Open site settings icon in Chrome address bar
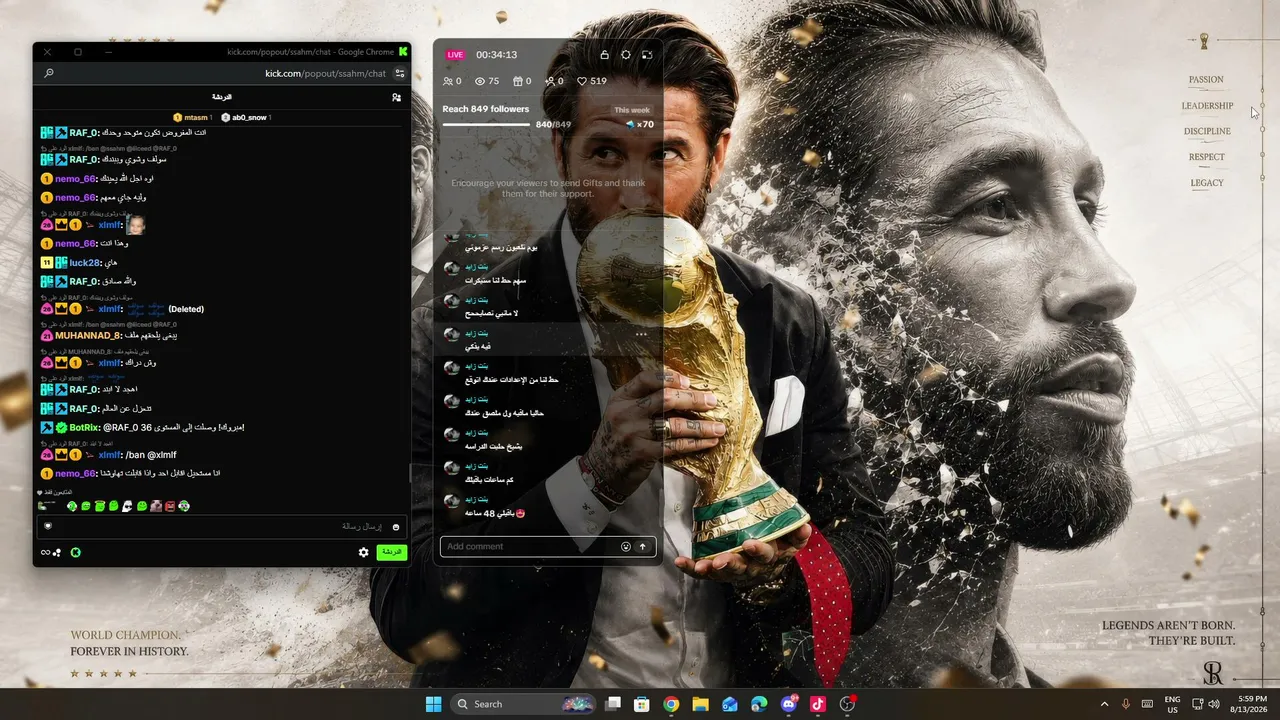This screenshot has width=1280, height=720. [400, 73]
